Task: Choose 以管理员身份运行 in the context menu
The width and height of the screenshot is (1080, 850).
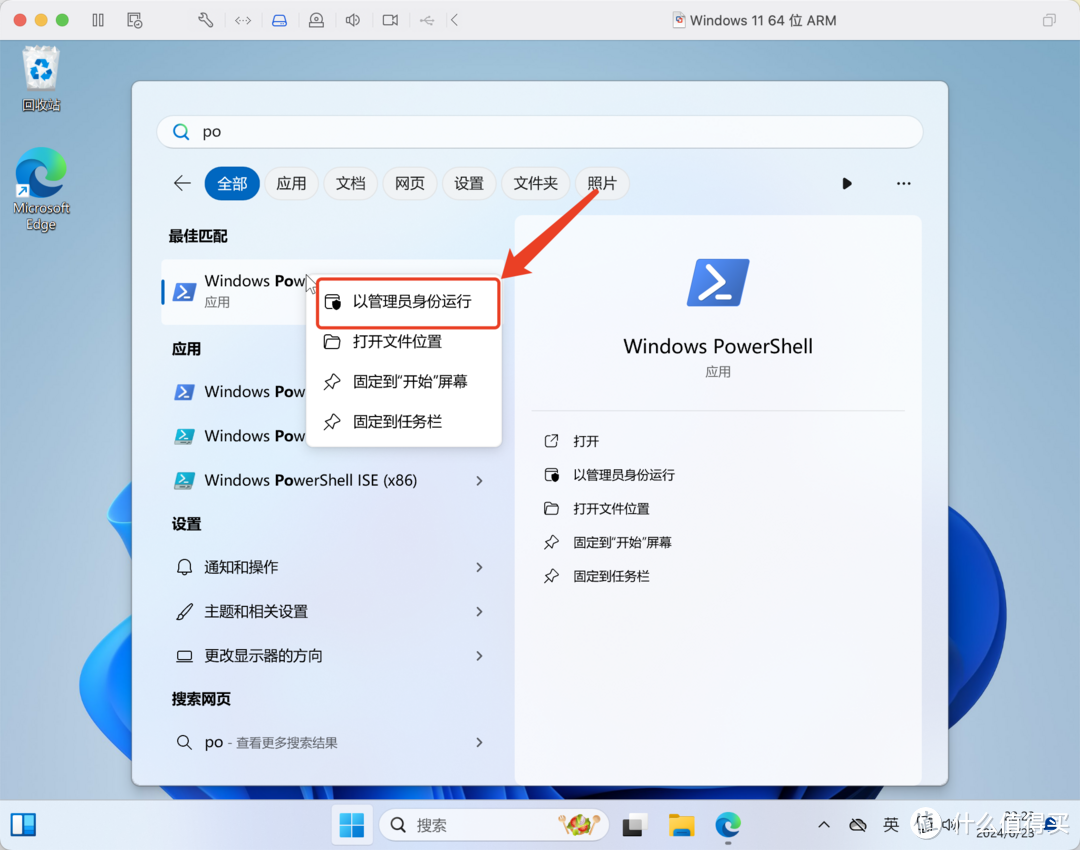Action: point(408,302)
